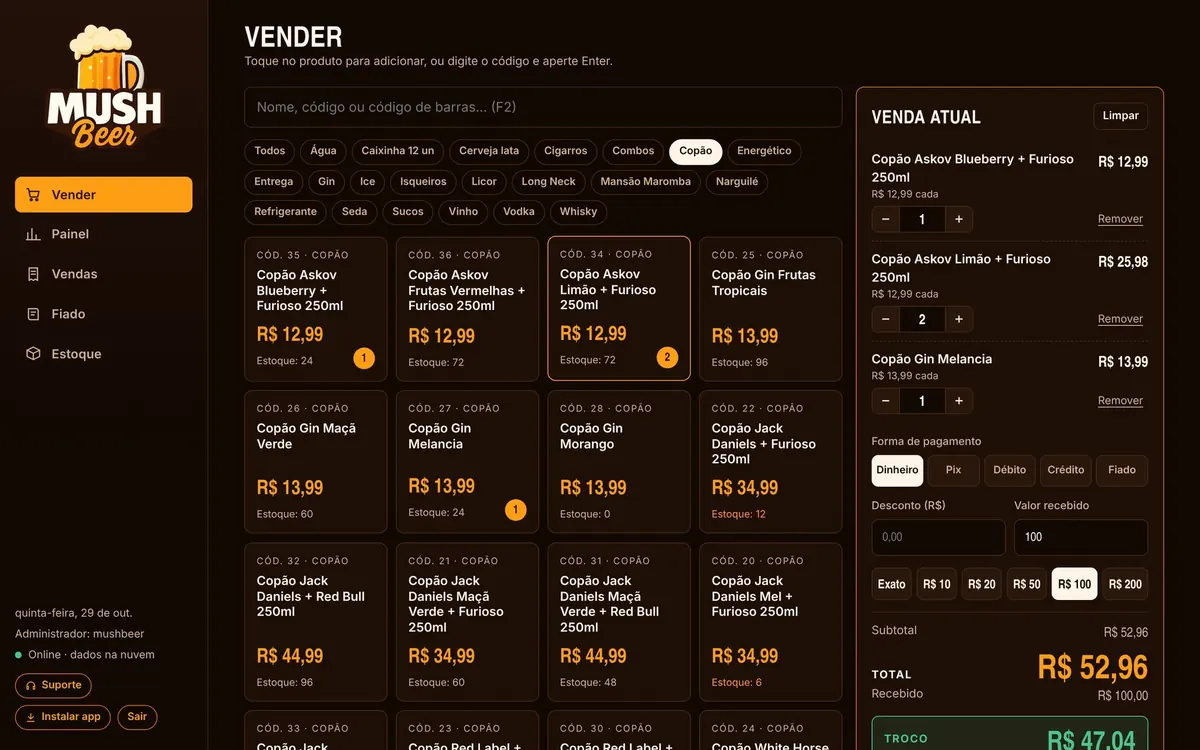The height and width of the screenshot is (750, 1200).
Task: Open Vender via its cart icon
Action: 33,195
